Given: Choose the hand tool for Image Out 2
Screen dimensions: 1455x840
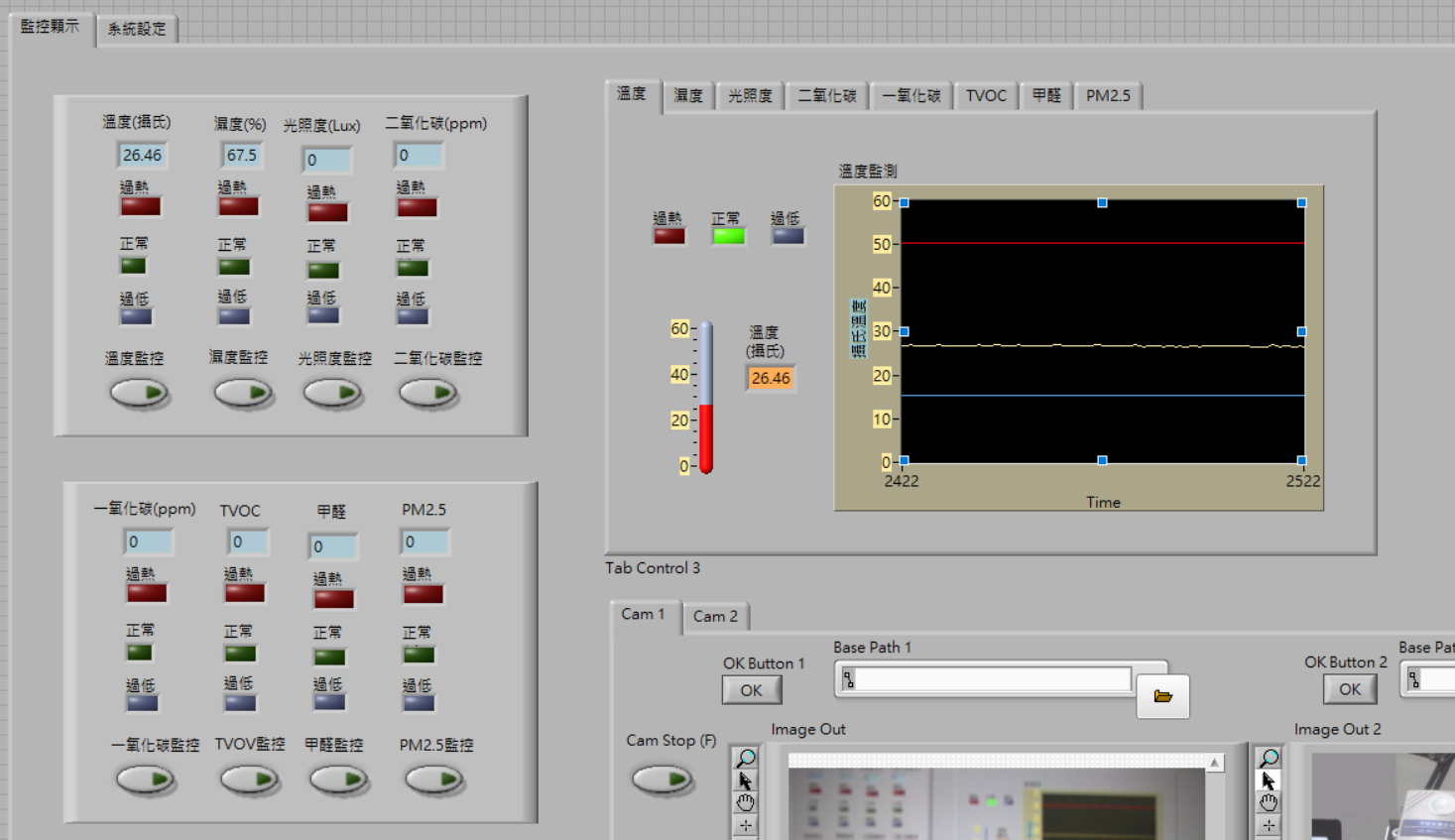Looking at the screenshot, I should coord(1269,802).
